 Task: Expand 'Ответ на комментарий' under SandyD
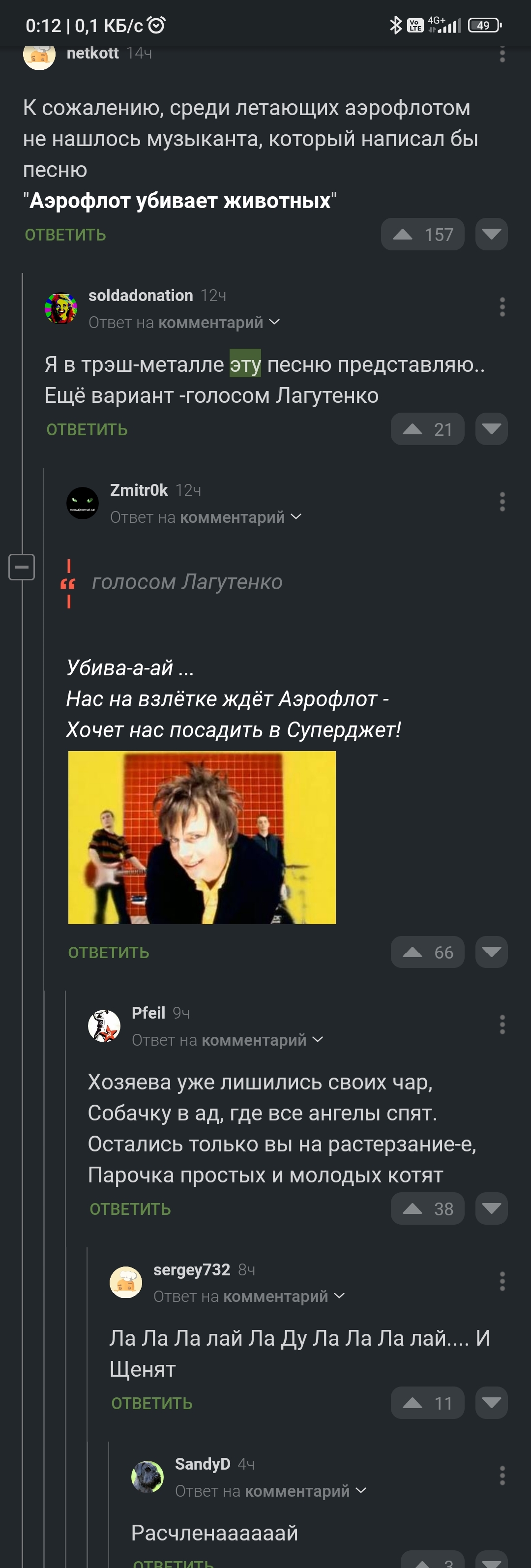click(271, 1491)
